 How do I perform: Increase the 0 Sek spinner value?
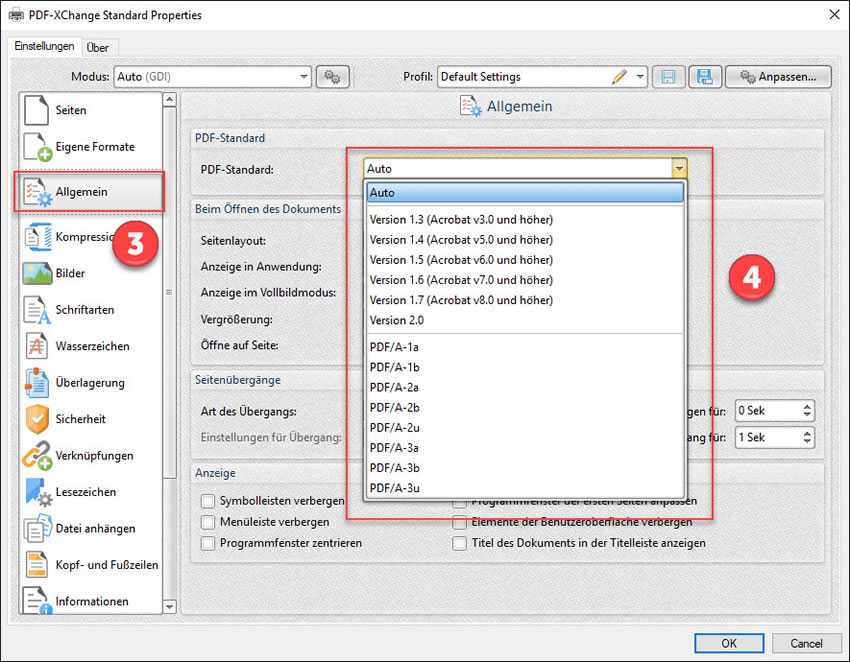tap(807, 406)
